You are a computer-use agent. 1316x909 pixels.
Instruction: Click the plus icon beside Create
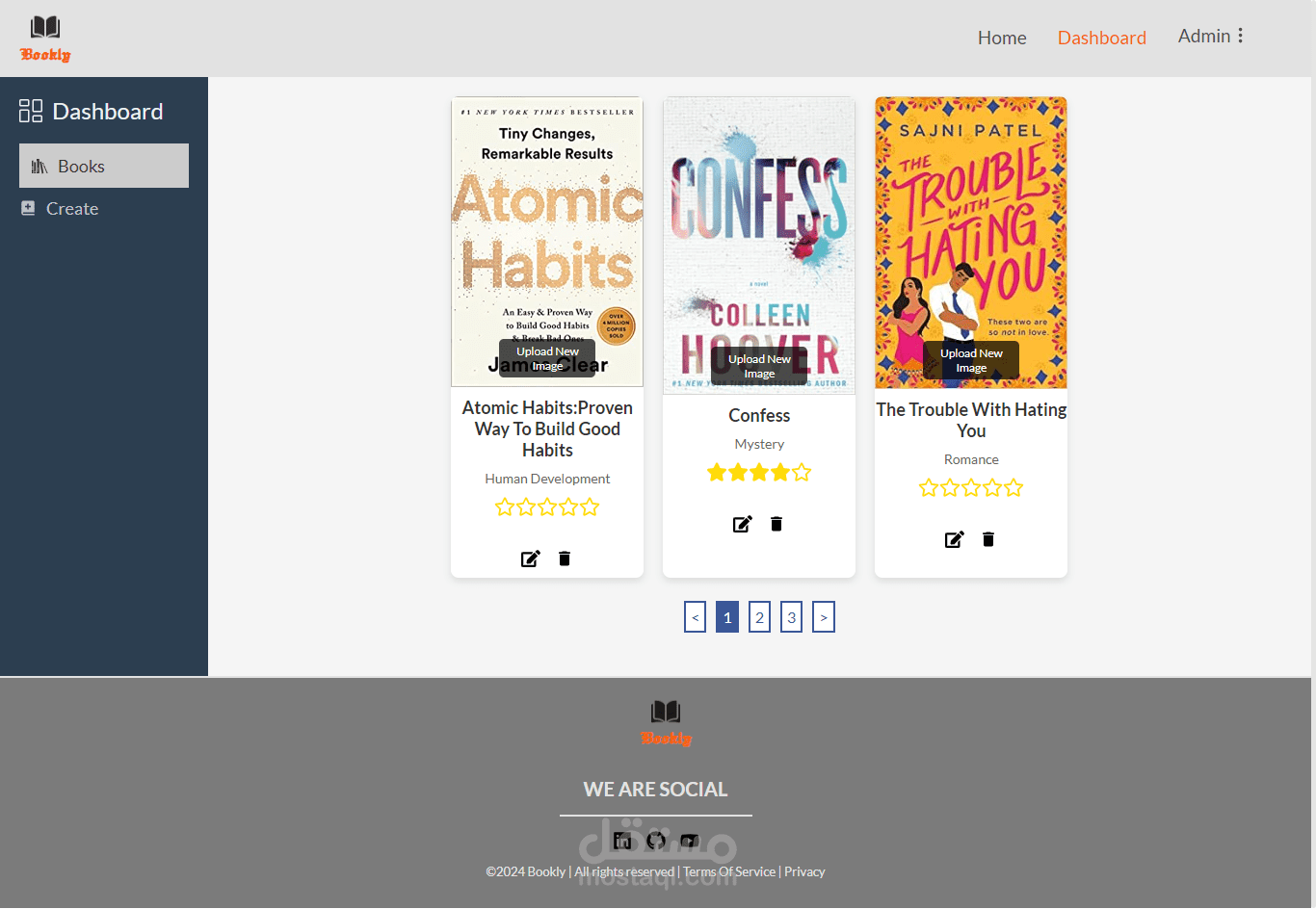pyautogui.click(x=28, y=208)
